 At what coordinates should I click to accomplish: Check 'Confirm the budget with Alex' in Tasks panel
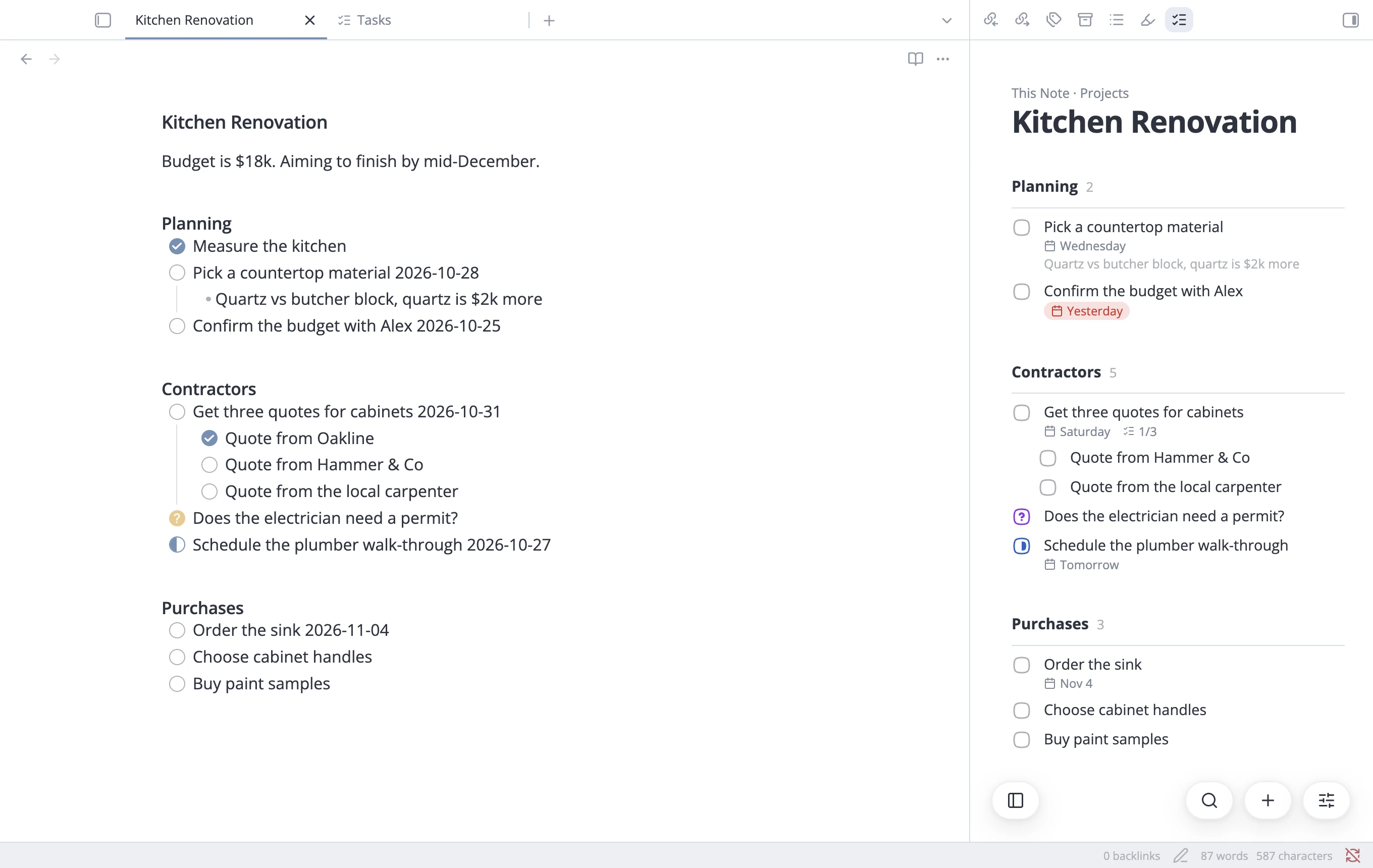[x=1022, y=291]
